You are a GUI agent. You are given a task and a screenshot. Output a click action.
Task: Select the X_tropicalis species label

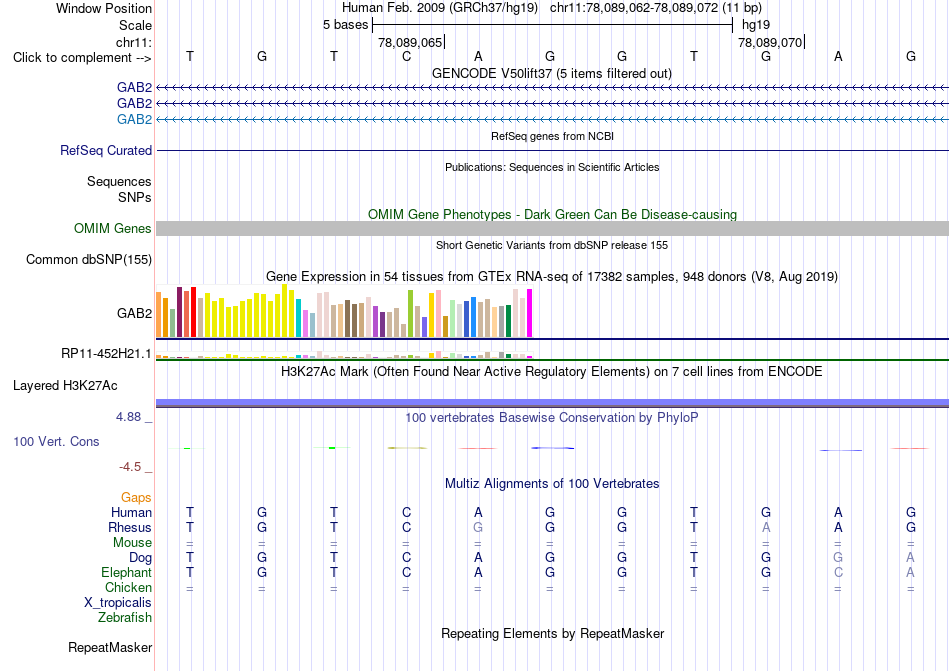click(x=118, y=603)
